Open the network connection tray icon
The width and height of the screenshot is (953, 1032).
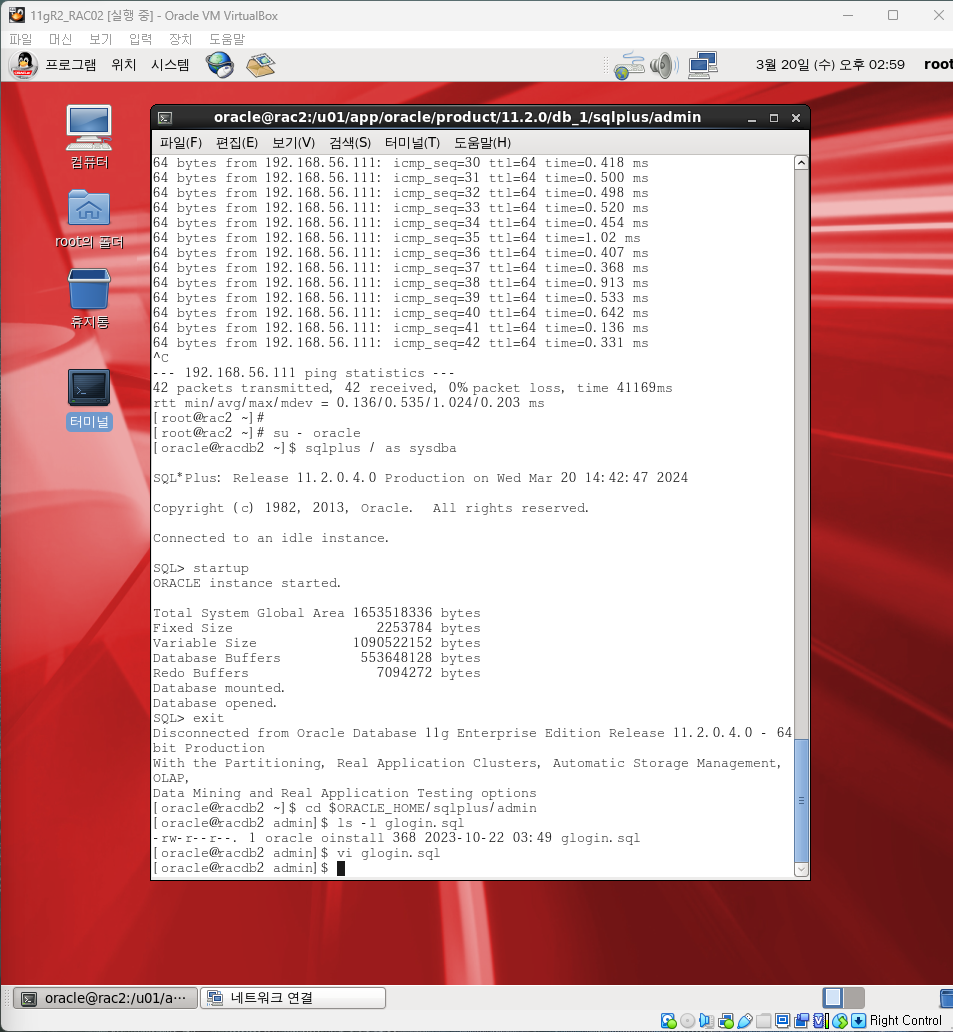coord(629,65)
